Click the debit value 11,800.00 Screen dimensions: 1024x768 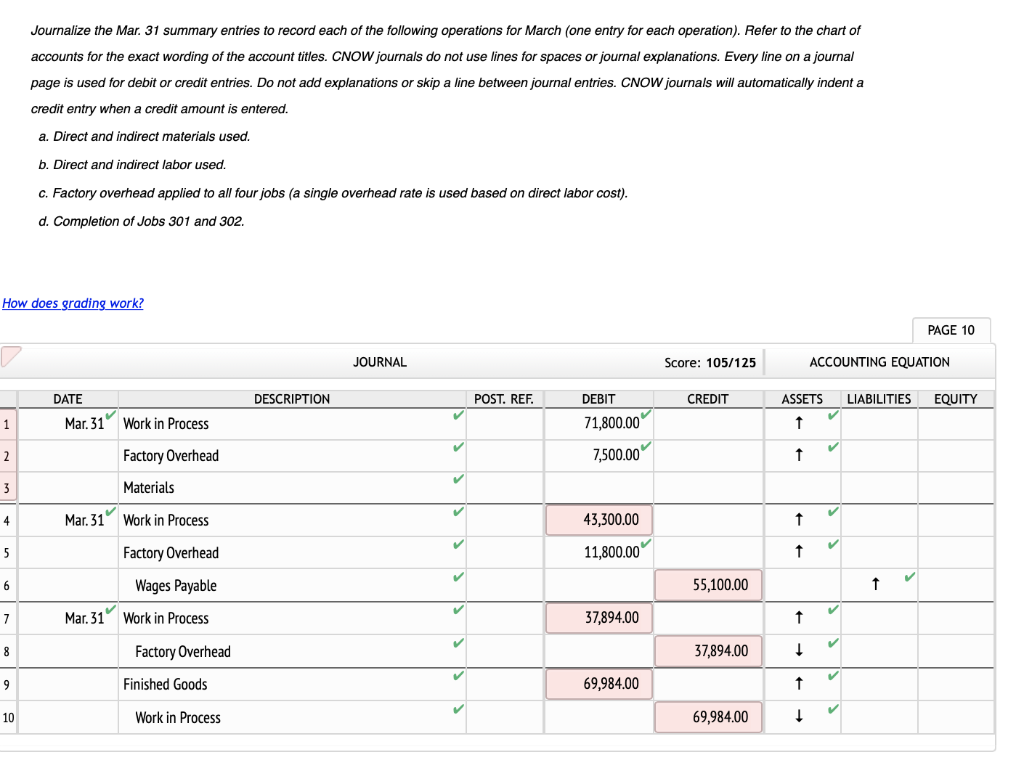(612, 552)
